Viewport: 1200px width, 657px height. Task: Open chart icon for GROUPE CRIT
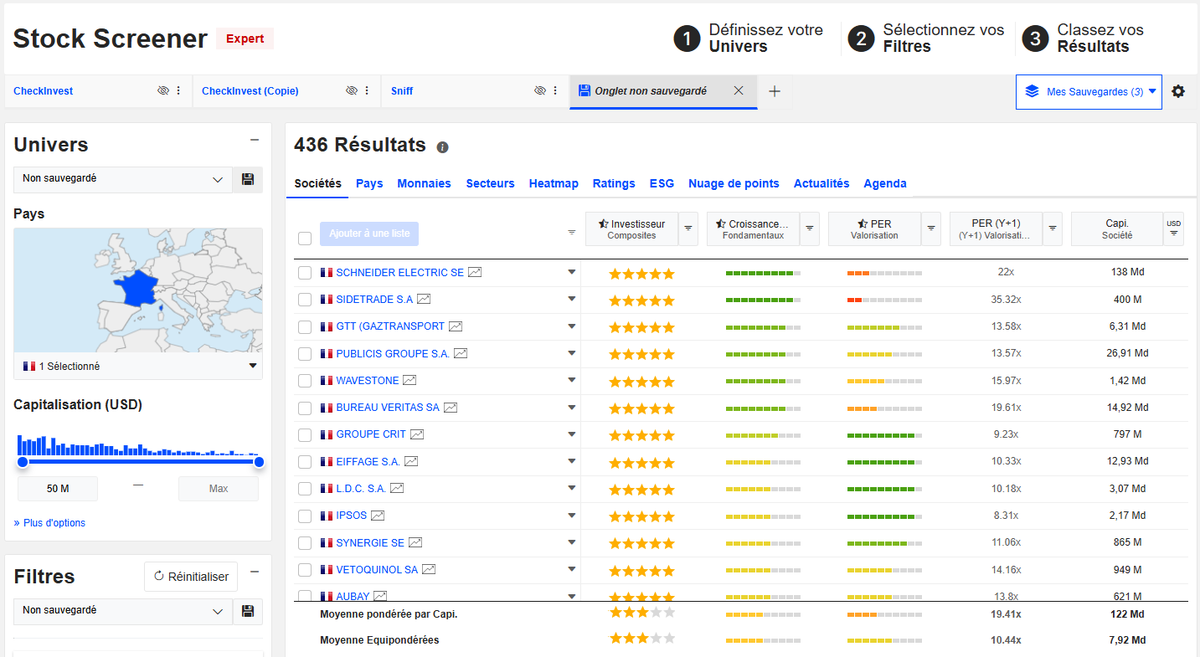coord(417,434)
